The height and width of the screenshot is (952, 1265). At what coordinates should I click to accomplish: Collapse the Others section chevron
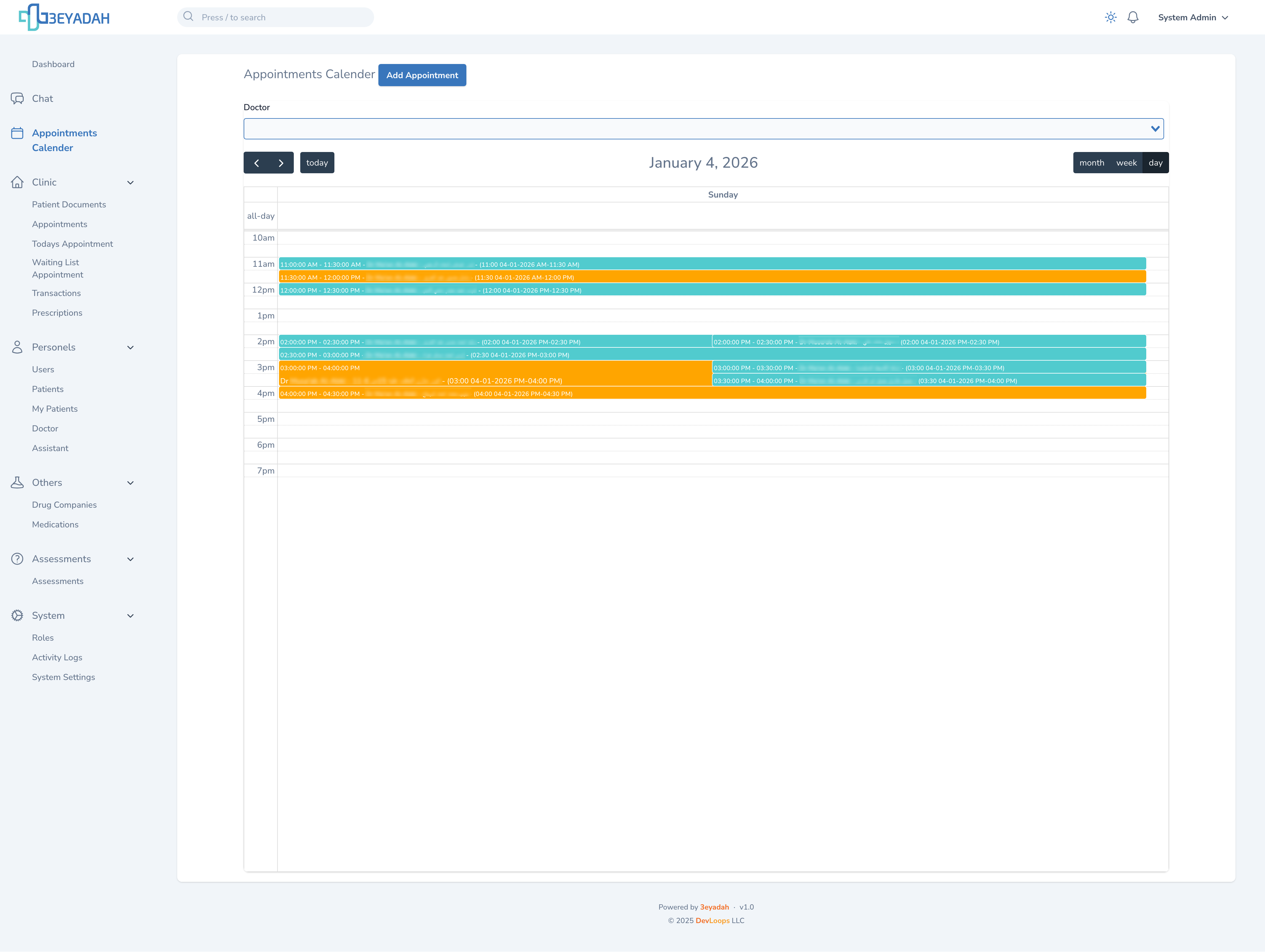point(130,483)
